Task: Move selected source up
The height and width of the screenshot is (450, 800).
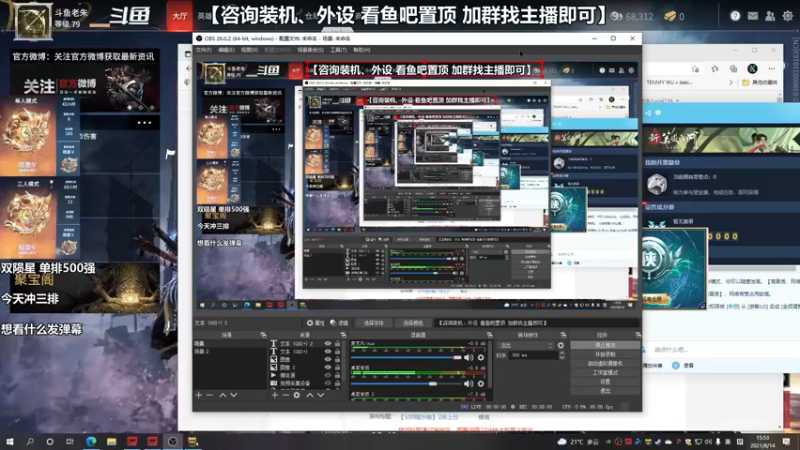Action: click(310, 395)
